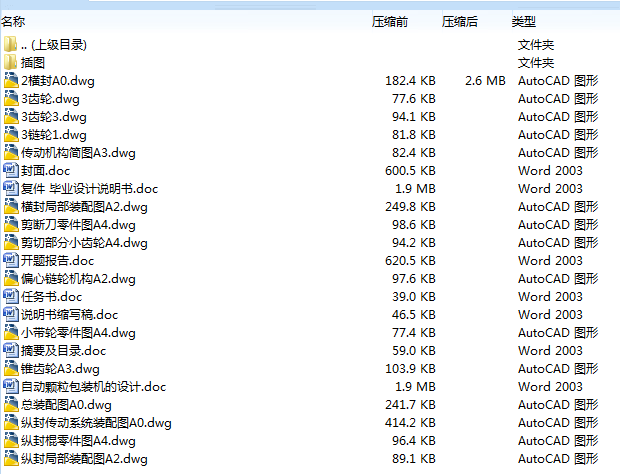Click the 复件 毕业设计说明书.doc Word icon
The height and width of the screenshot is (474, 620).
[x=11, y=188]
